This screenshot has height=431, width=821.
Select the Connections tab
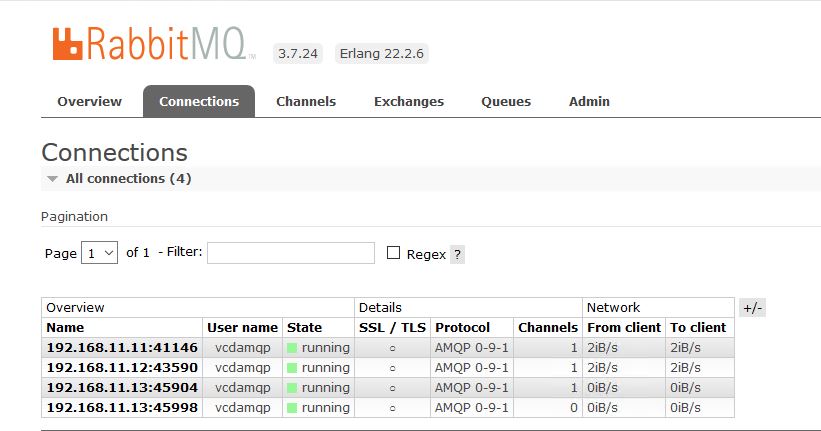tap(199, 101)
